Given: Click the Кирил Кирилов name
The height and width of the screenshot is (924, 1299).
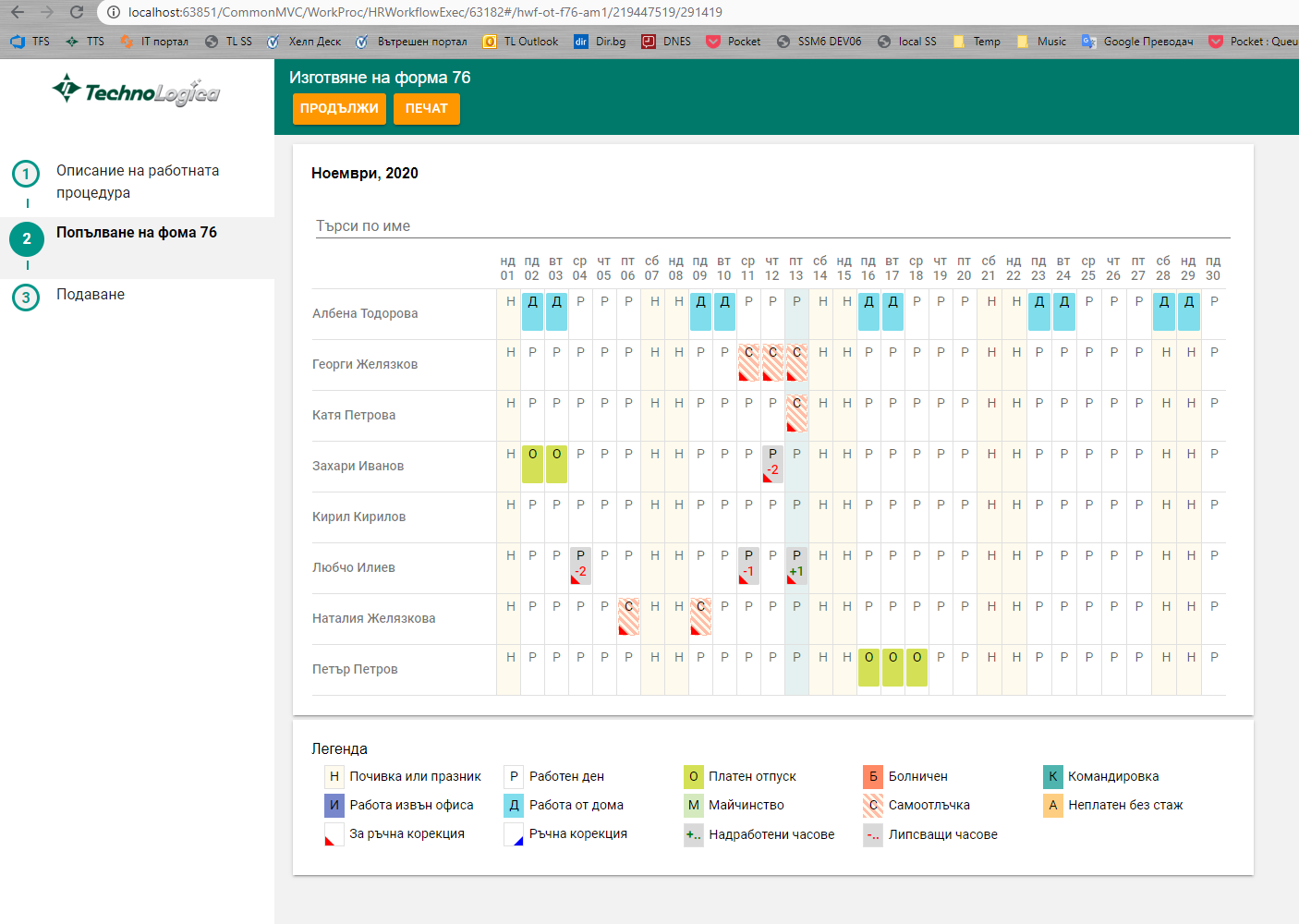Looking at the screenshot, I should (358, 517).
